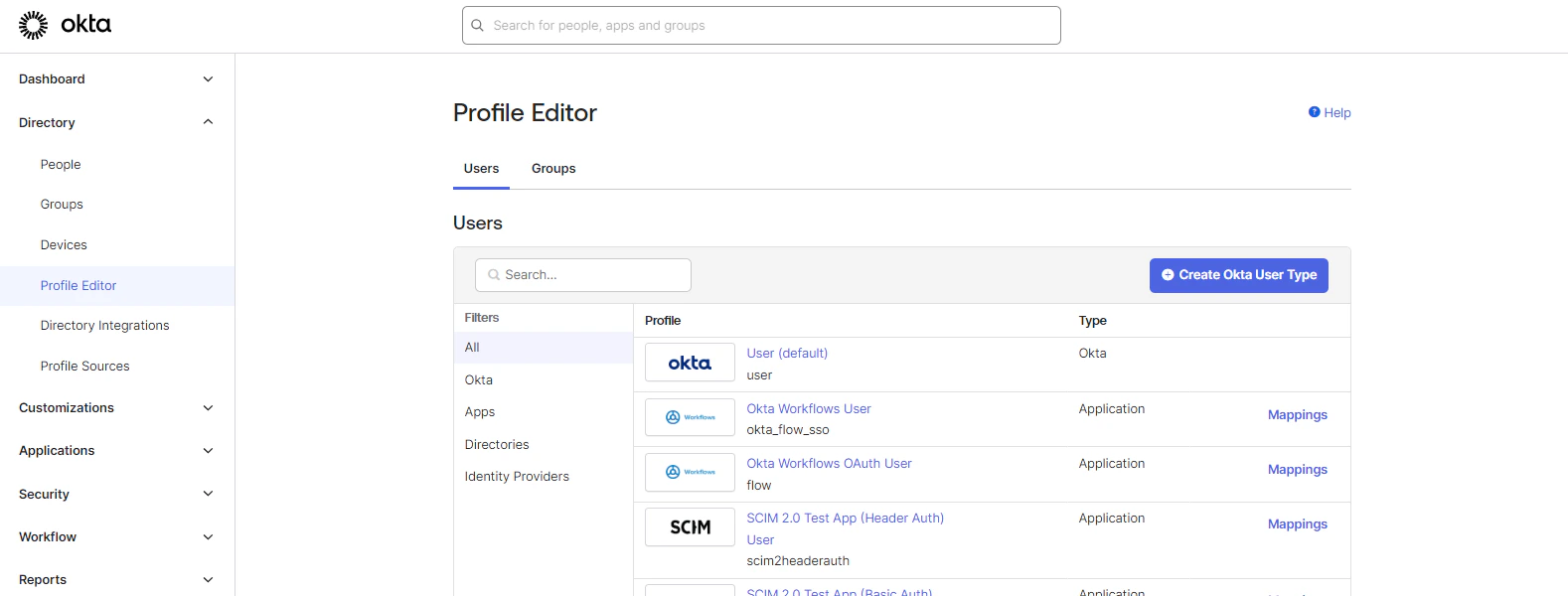Open the Help link
The image size is (1568, 596).
pyautogui.click(x=1336, y=113)
